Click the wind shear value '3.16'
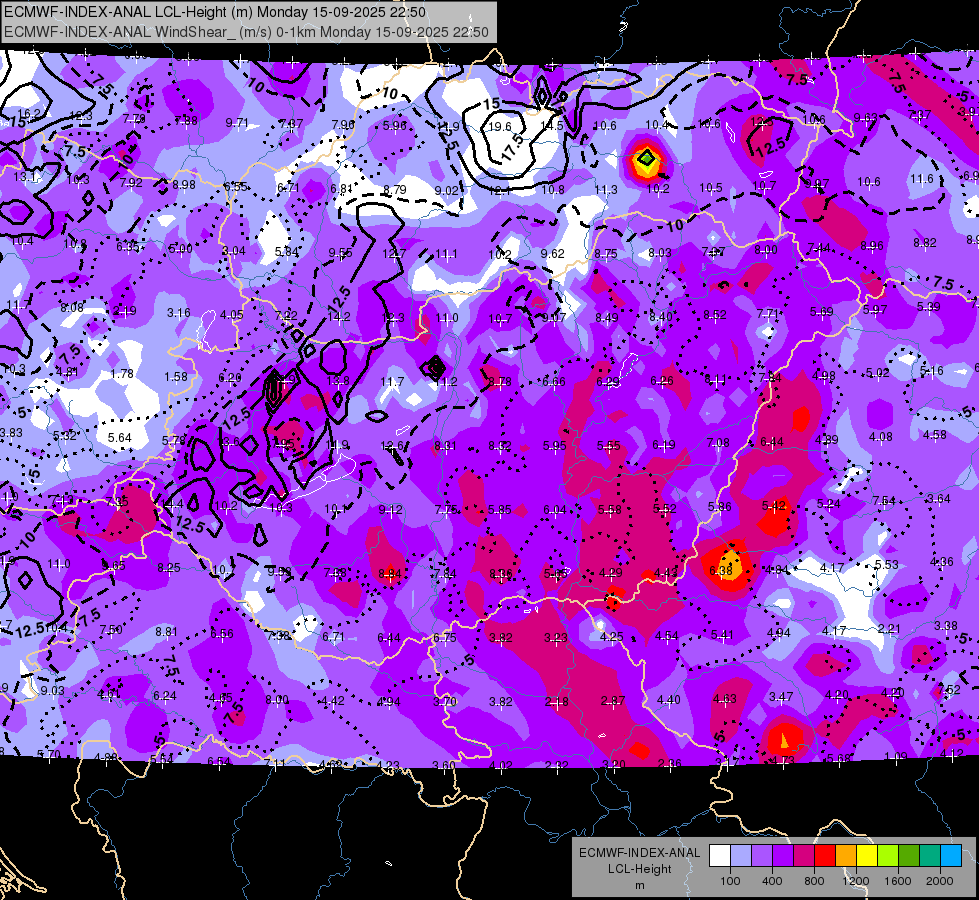 tap(179, 312)
